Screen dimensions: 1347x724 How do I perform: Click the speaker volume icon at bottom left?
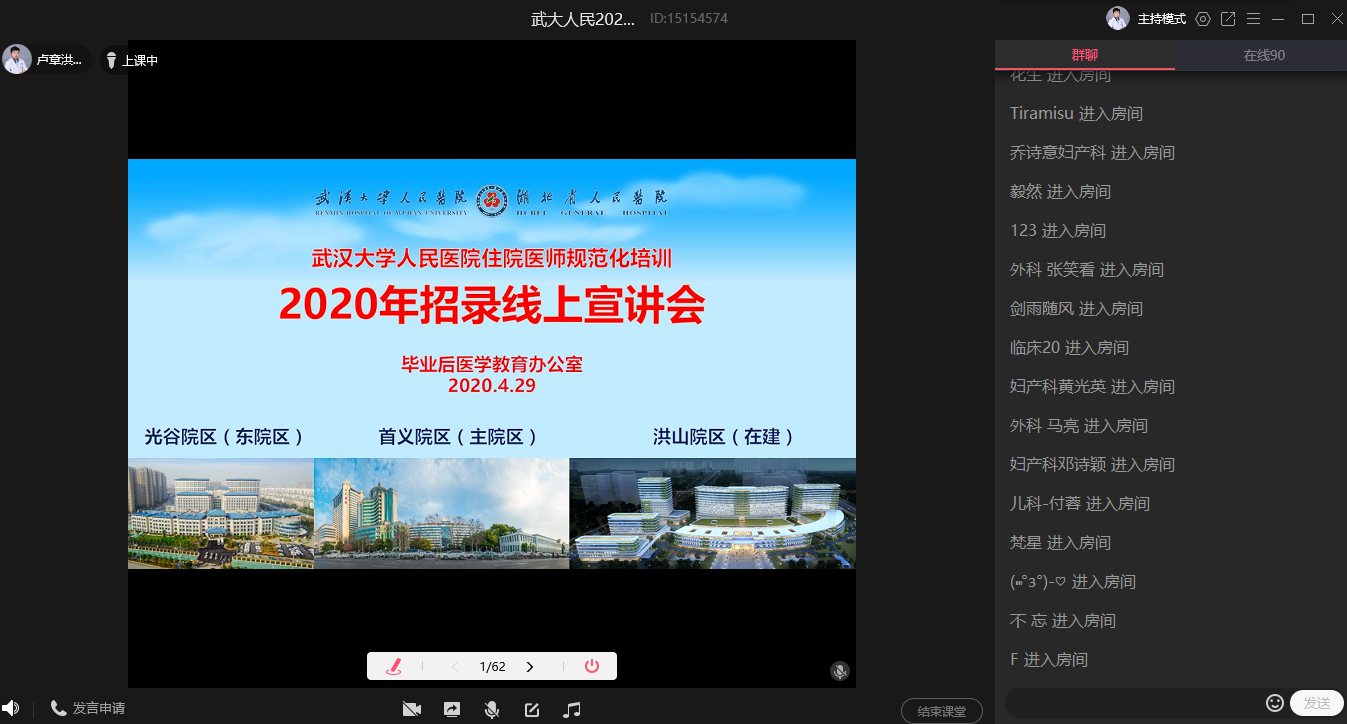point(11,708)
